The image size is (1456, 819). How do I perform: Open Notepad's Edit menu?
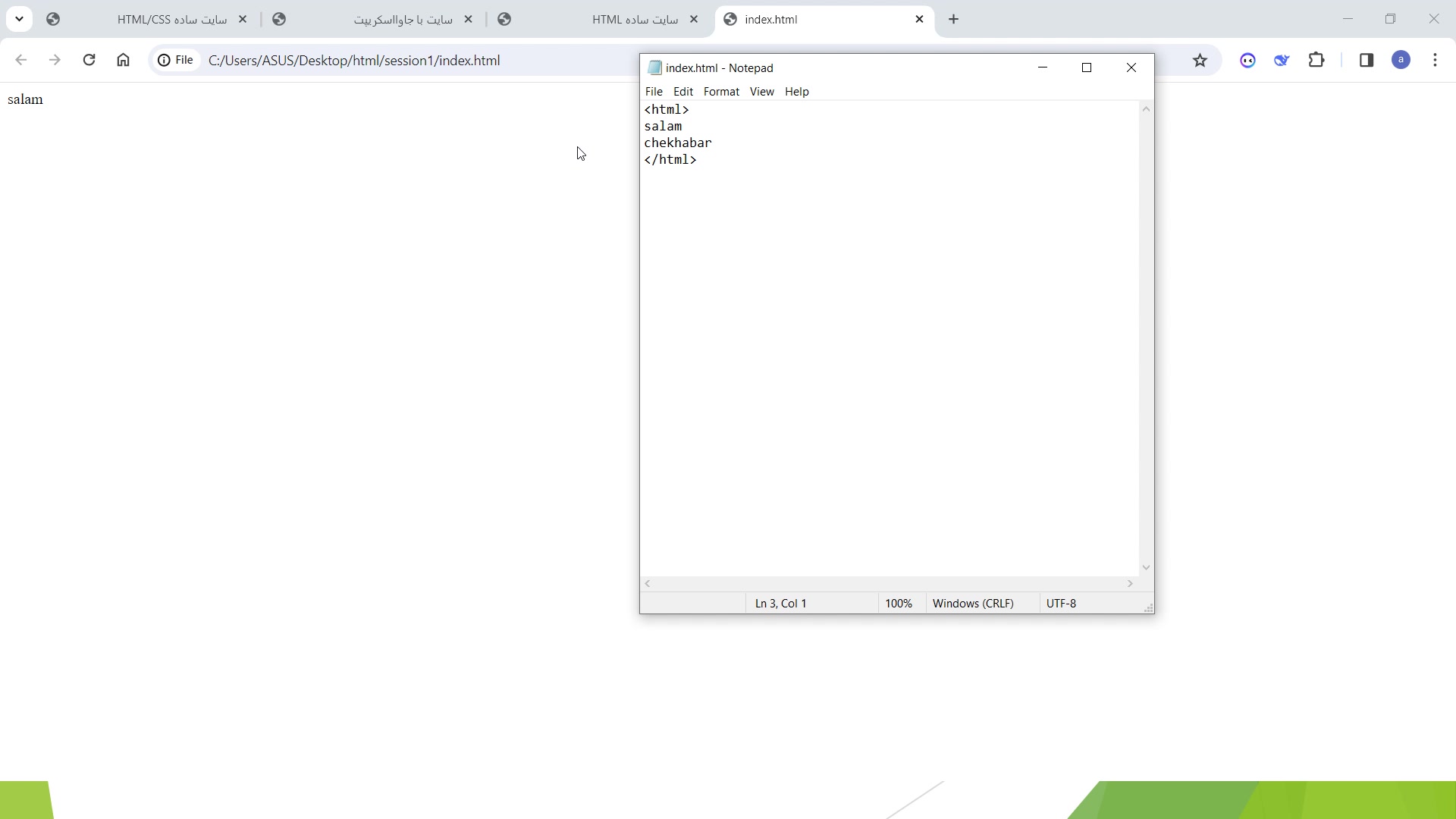point(682,92)
